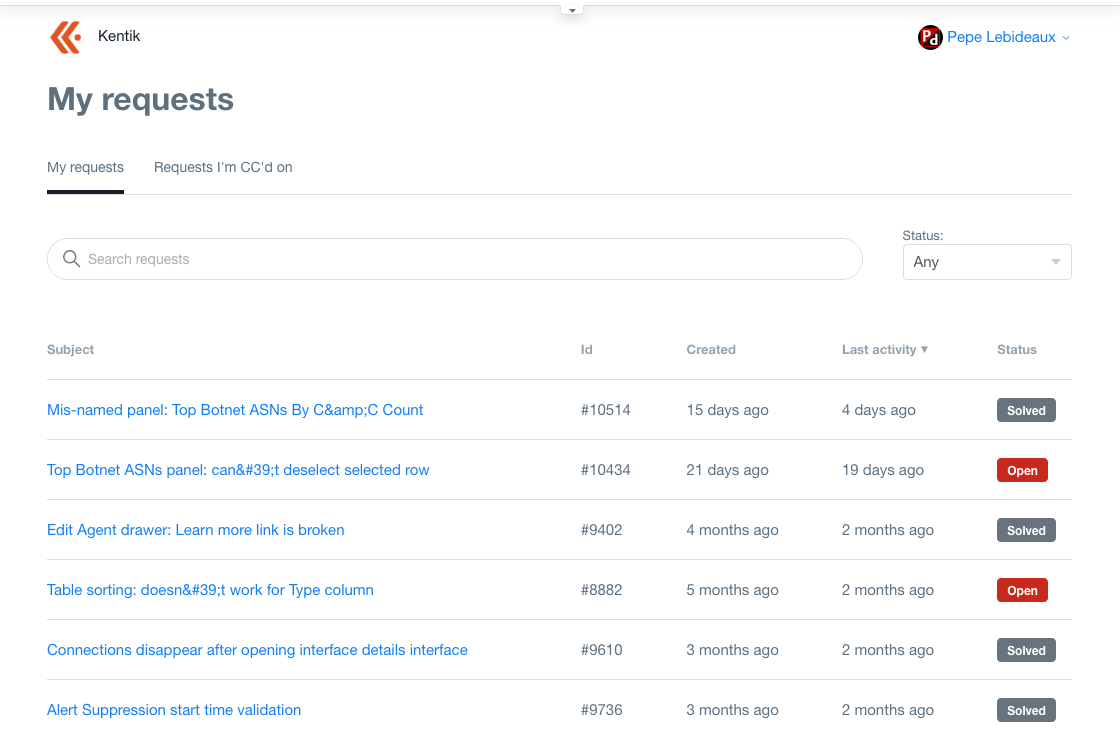1120x736 pixels.
Task: Open the Alert Suppression start time validation ticket
Action: click(173, 709)
